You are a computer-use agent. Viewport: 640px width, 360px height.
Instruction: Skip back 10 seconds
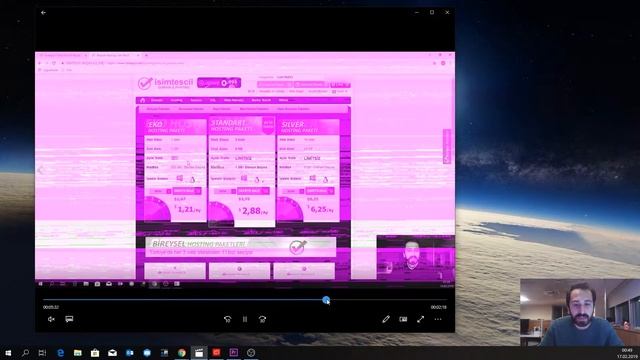coord(227,319)
